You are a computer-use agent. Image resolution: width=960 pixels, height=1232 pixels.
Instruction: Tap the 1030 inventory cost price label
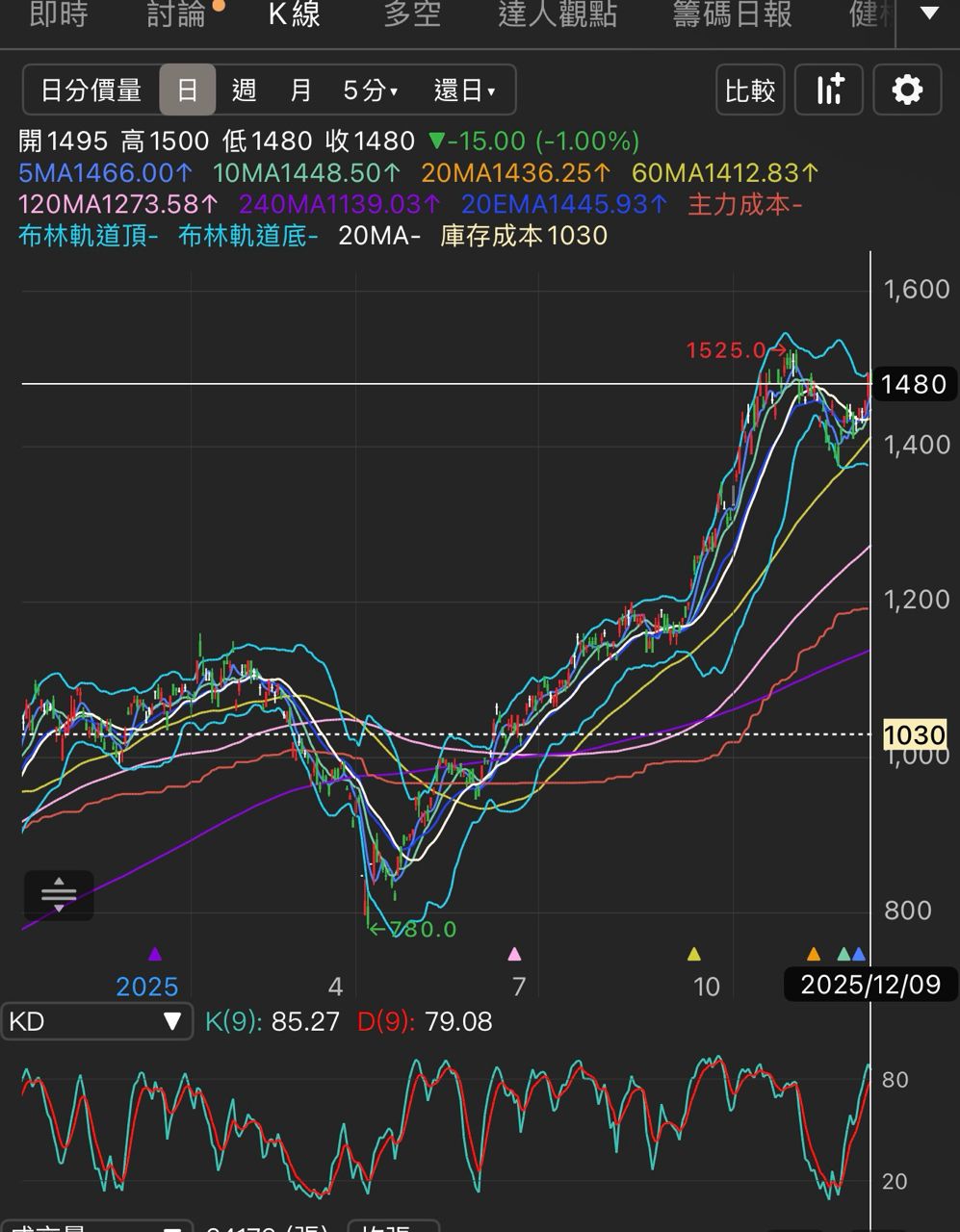[x=914, y=735]
